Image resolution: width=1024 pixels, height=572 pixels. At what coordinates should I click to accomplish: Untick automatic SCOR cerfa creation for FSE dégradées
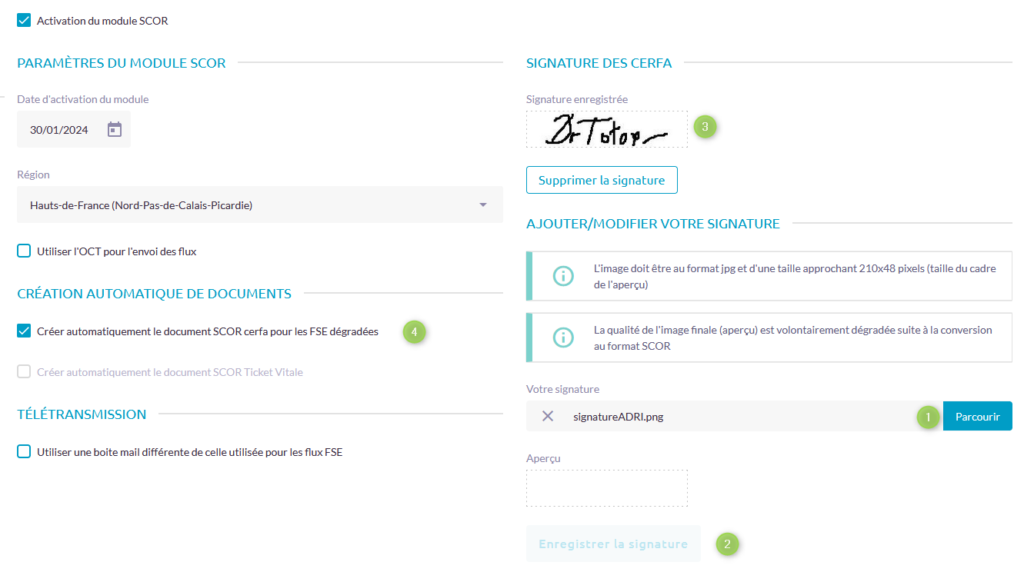coord(24,331)
